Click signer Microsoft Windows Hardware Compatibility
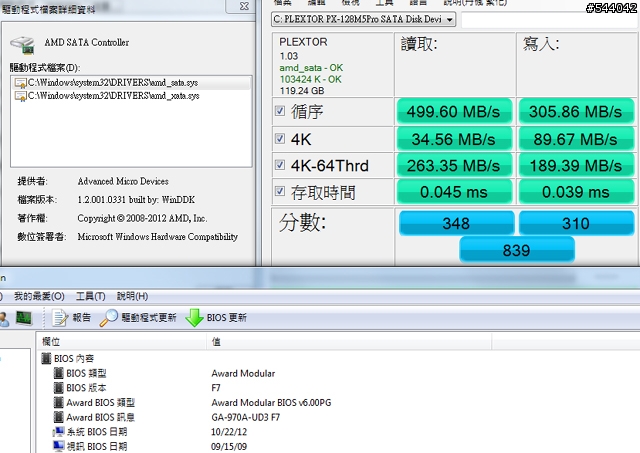The height and width of the screenshot is (453, 640). pyautogui.click(x=158, y=237)
